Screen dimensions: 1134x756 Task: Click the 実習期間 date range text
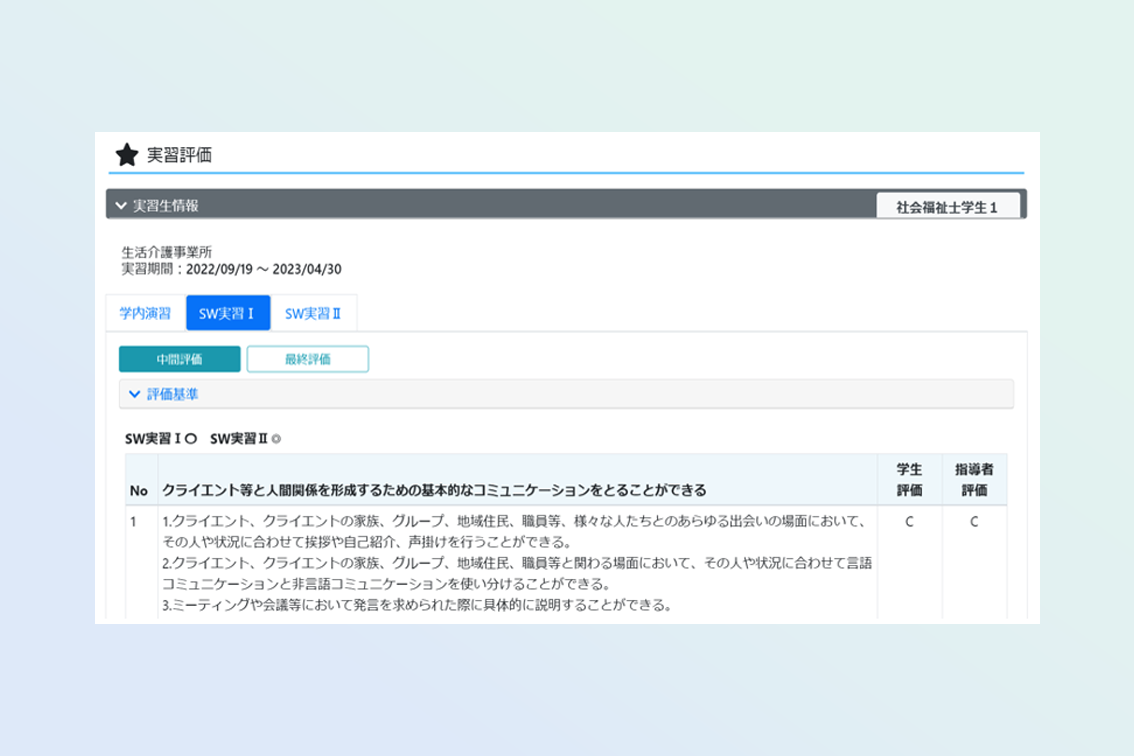(232, 268)
